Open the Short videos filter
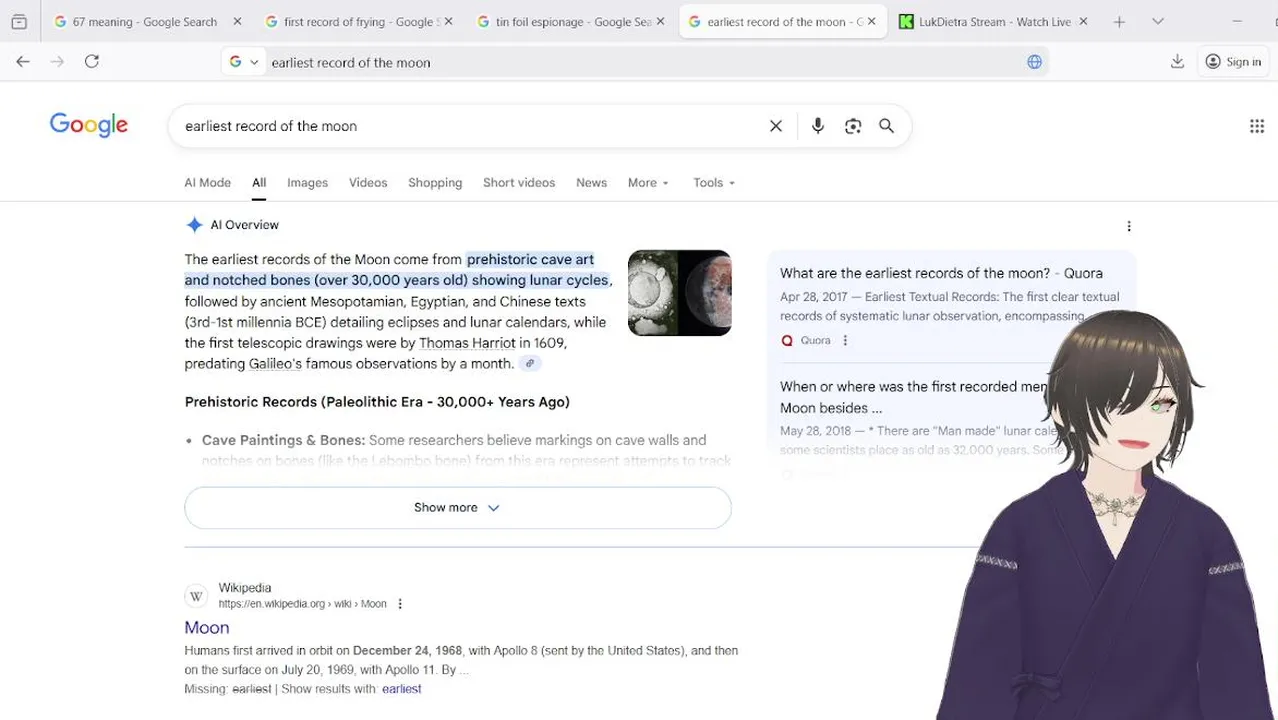The height and width of the screenshot is (720, 1278). [519, 183]
